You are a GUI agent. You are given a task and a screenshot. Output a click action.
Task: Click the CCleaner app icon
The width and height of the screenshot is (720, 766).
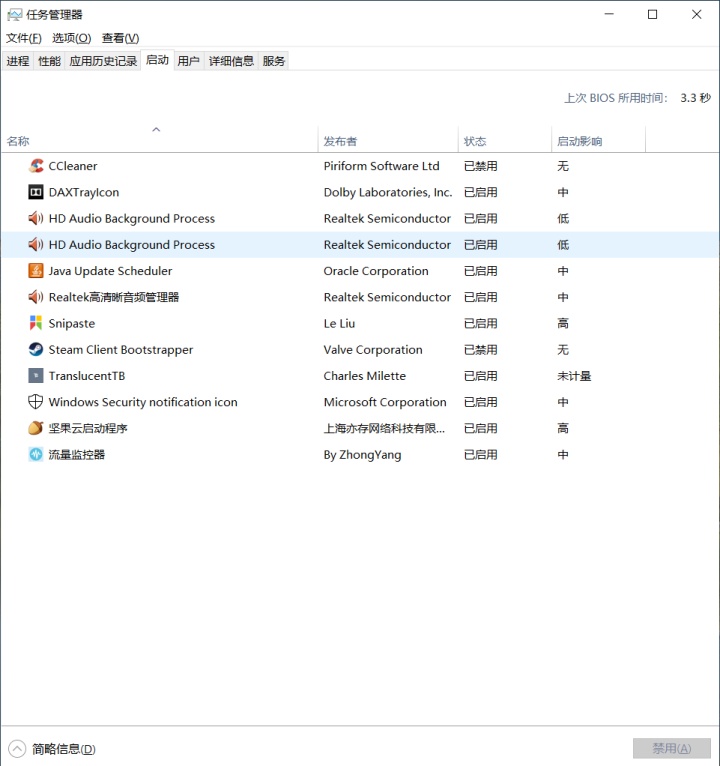click(x=36, y=166)
